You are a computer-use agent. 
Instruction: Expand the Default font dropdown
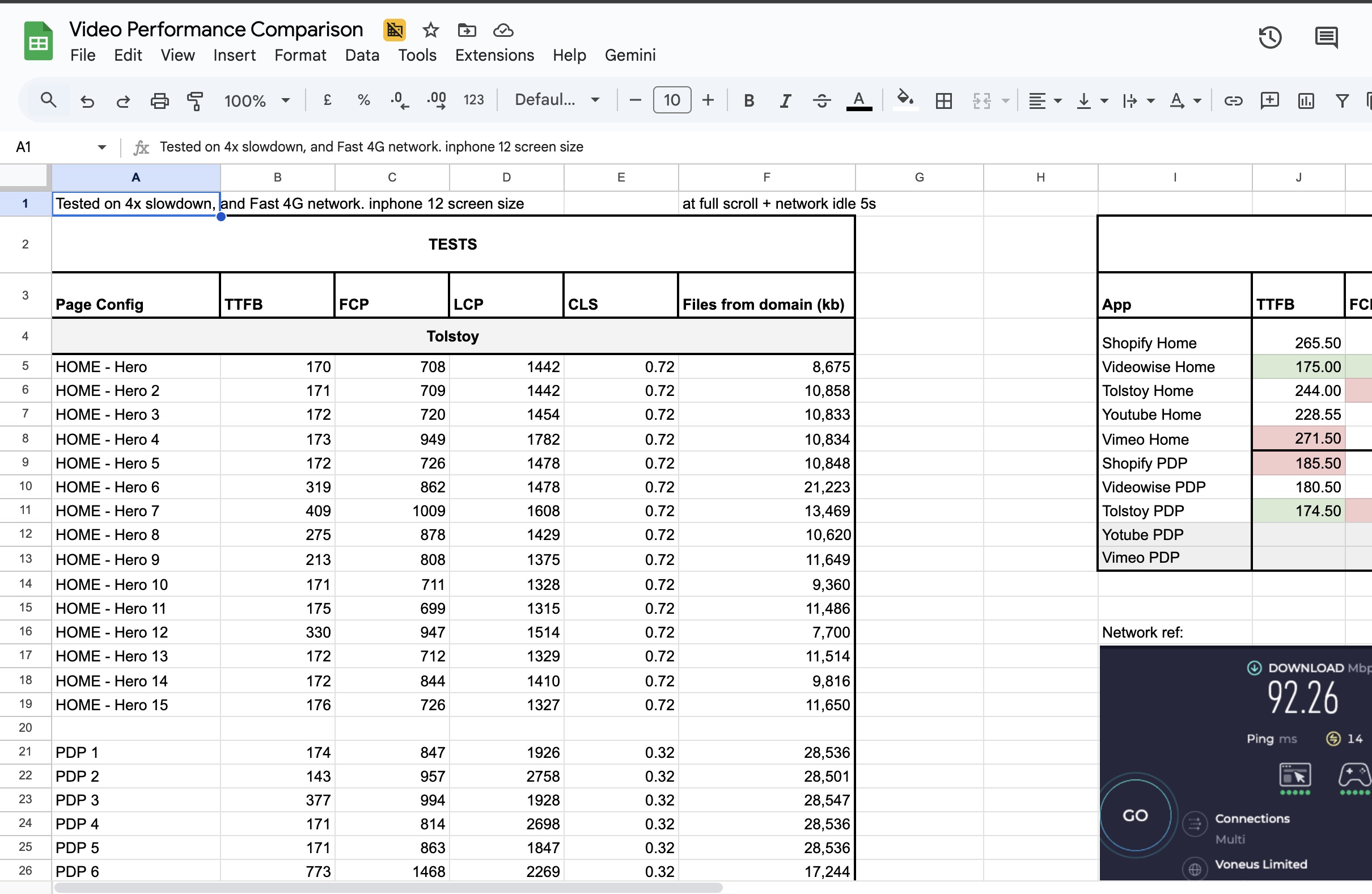(x=557, y=100)
